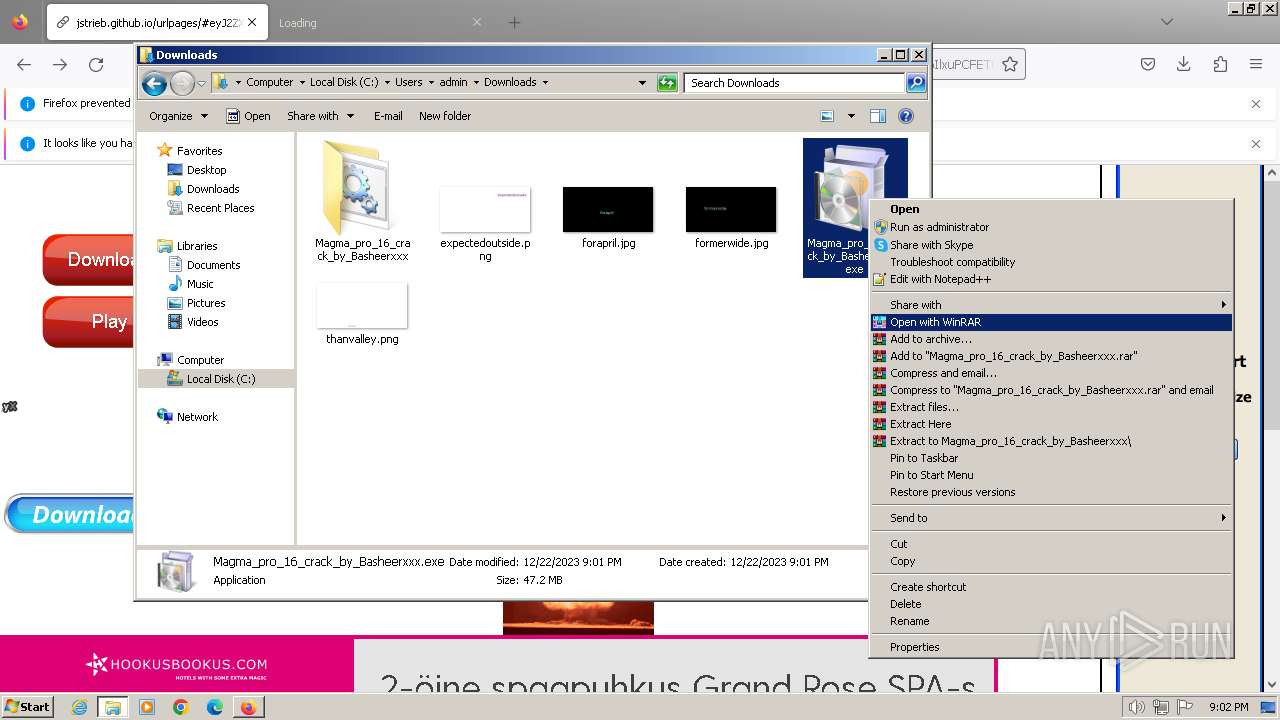Open Firefox downloads arrow icon
The height and width of the screenshot is (720, 1280).
(x=1184, y=64)
